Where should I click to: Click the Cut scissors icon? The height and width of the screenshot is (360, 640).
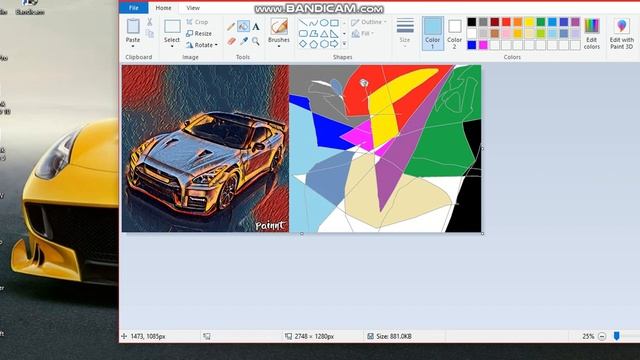tap(149, 22)
